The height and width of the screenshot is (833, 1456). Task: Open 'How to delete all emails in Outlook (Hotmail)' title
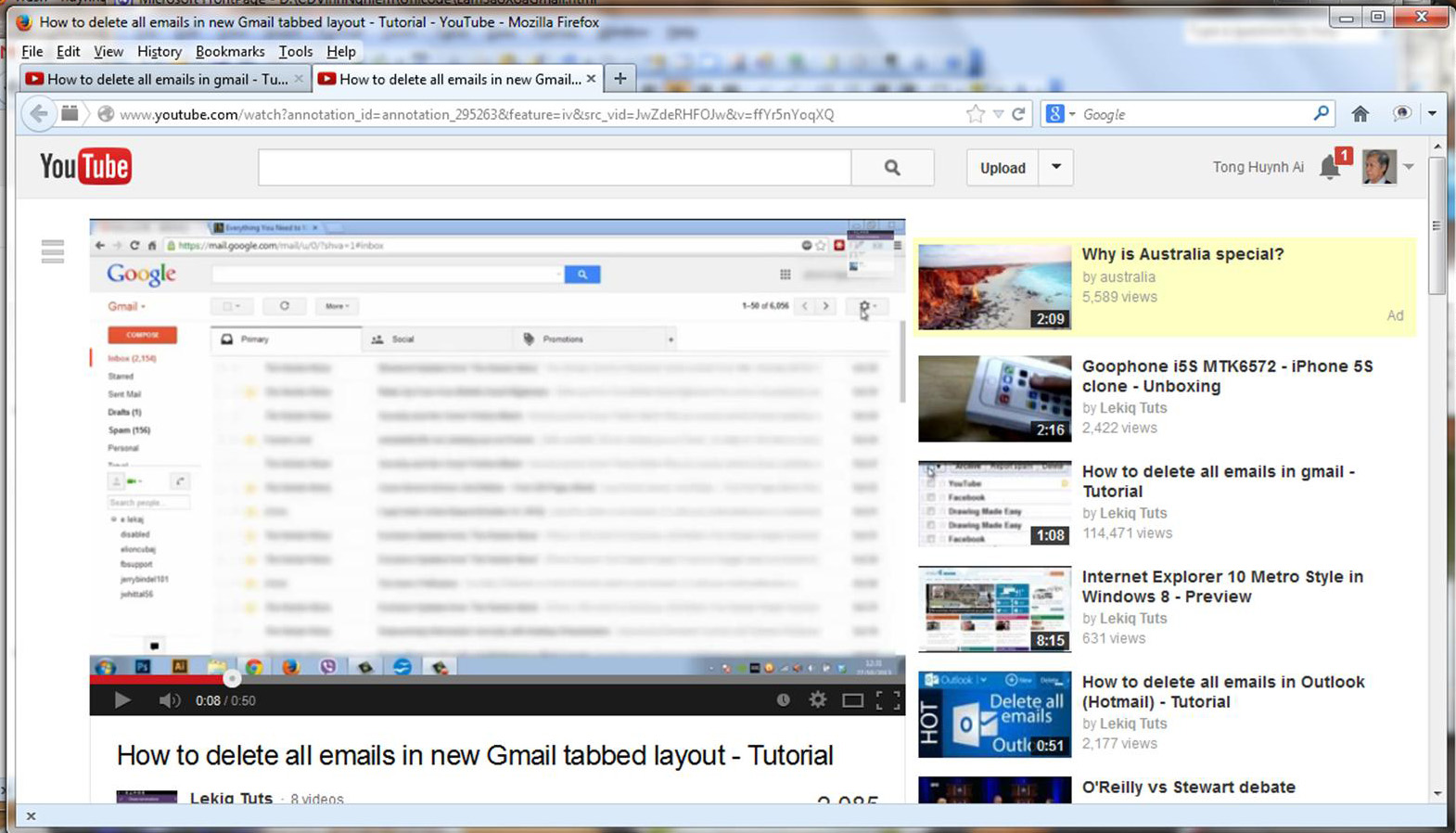click(x=1223, y=692)
